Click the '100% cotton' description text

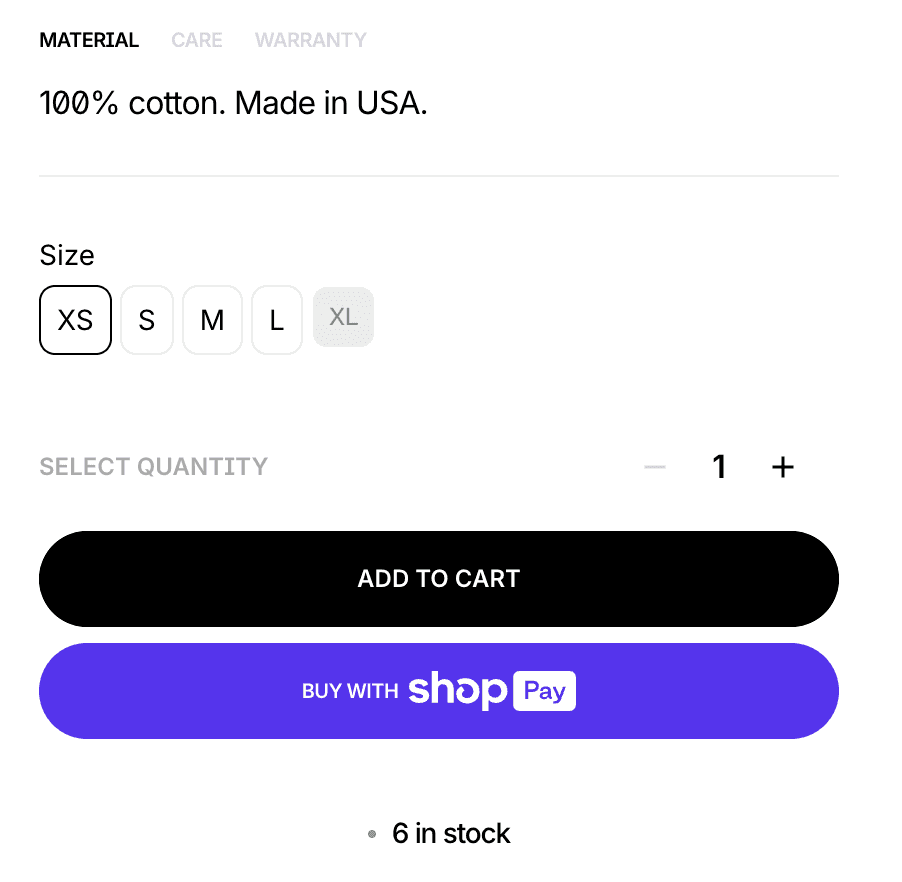(x=234, y=104)
